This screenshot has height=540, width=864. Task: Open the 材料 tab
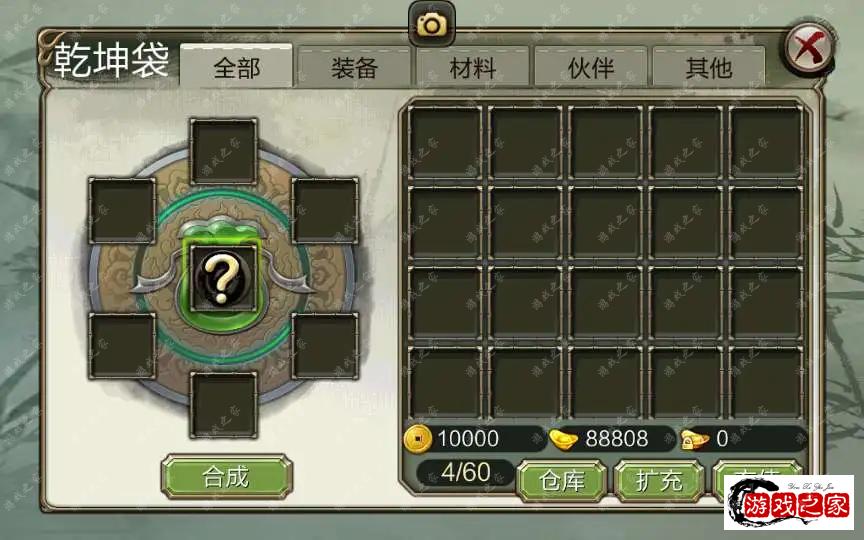point(473,67)
